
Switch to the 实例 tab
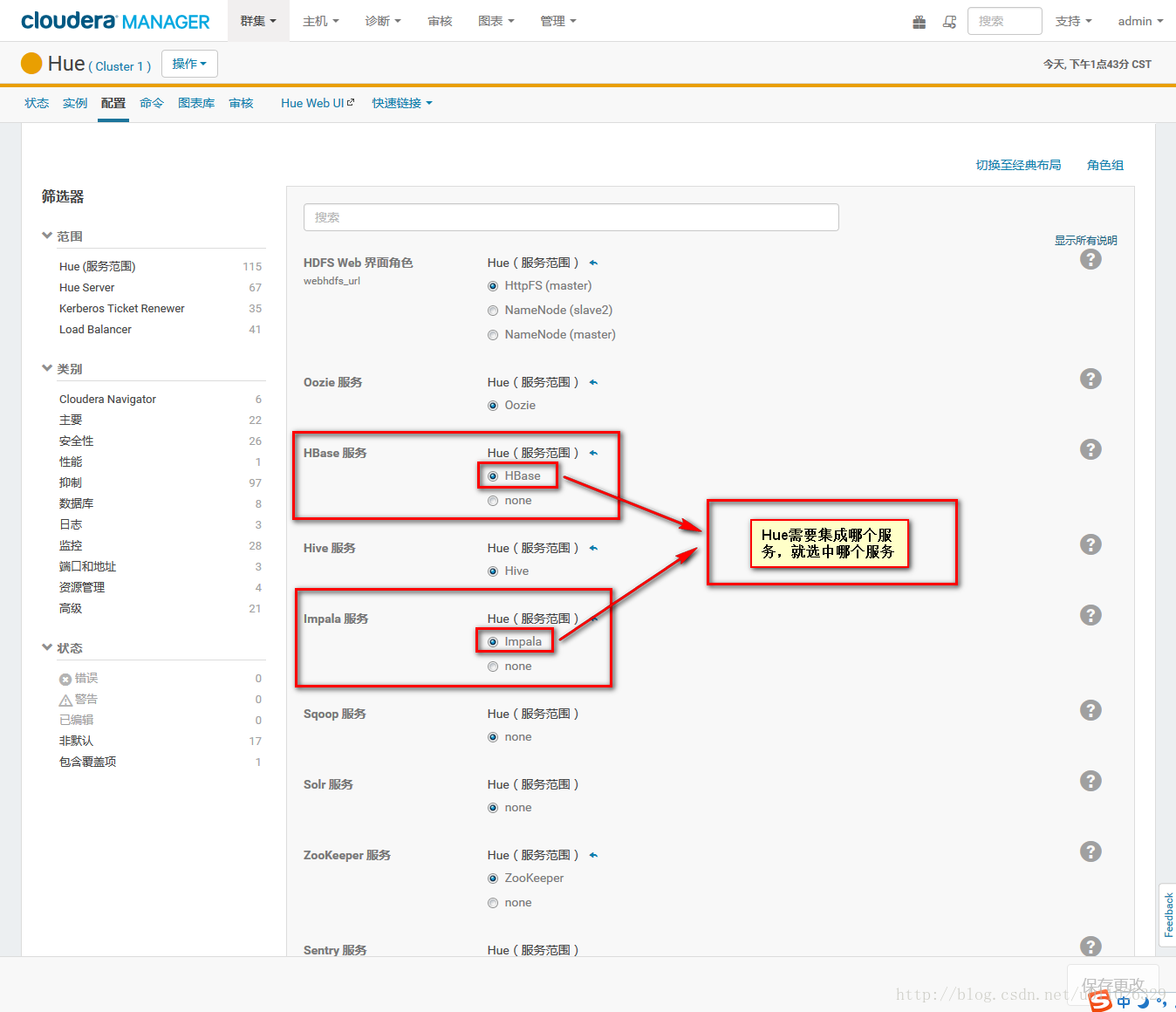(x=75, y=103)
